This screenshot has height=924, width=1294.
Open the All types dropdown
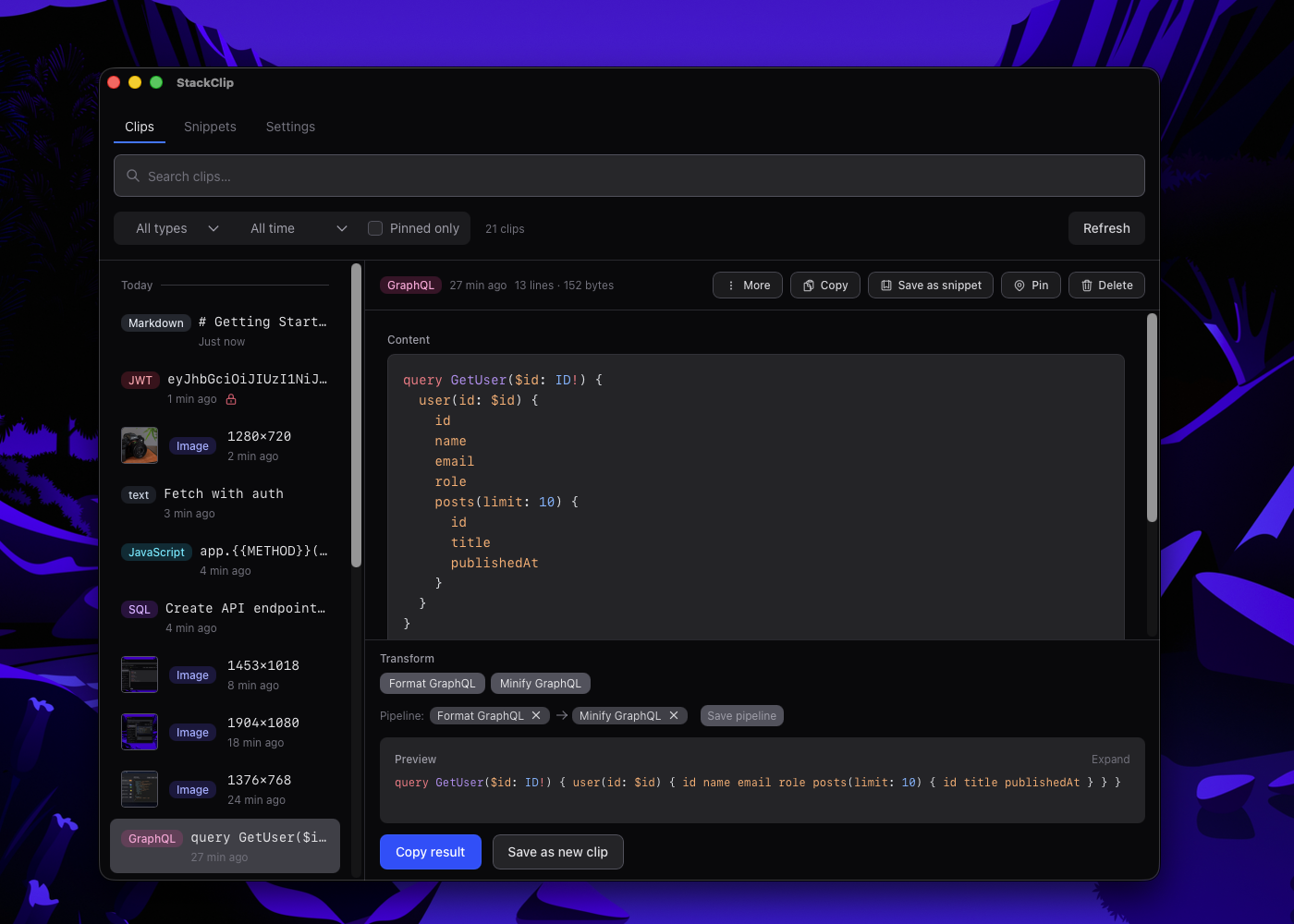pyautogui.click(x=174, y=227)
